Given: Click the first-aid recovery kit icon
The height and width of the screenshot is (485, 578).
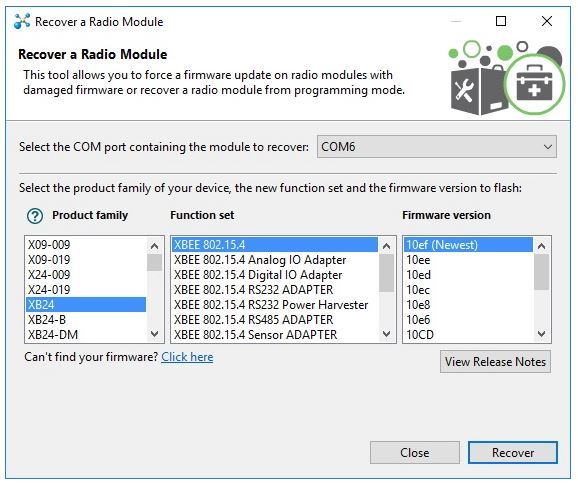Looking at the screenshot, I should 534,84.
